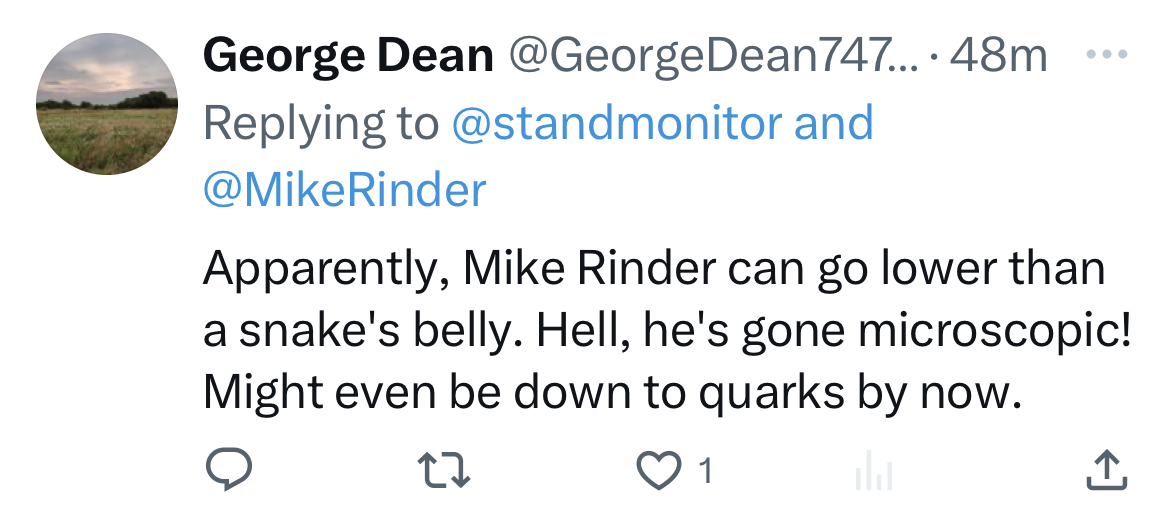1165x528 pixels.
Task: Open George Dean's profile picture
Action: (107, 104)
